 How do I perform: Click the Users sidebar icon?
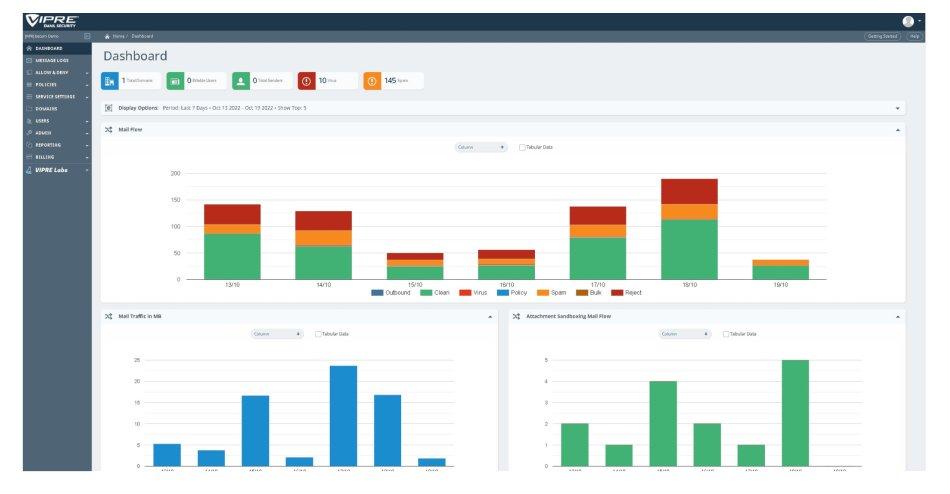(28, 121)
